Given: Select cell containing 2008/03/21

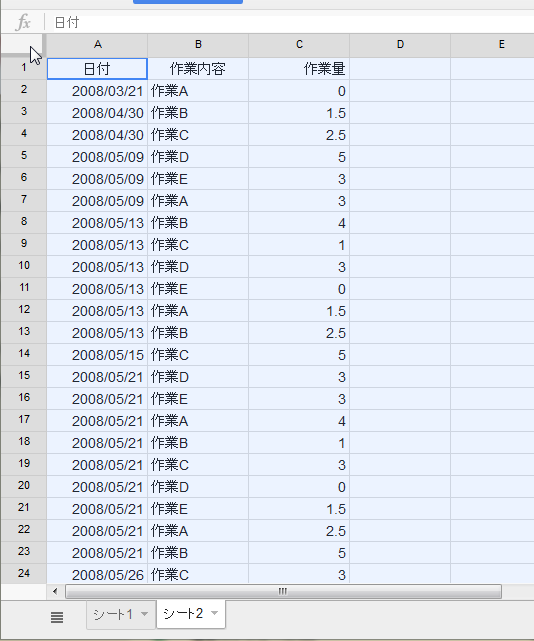Looking at the screenshot, I should [97, 91].
